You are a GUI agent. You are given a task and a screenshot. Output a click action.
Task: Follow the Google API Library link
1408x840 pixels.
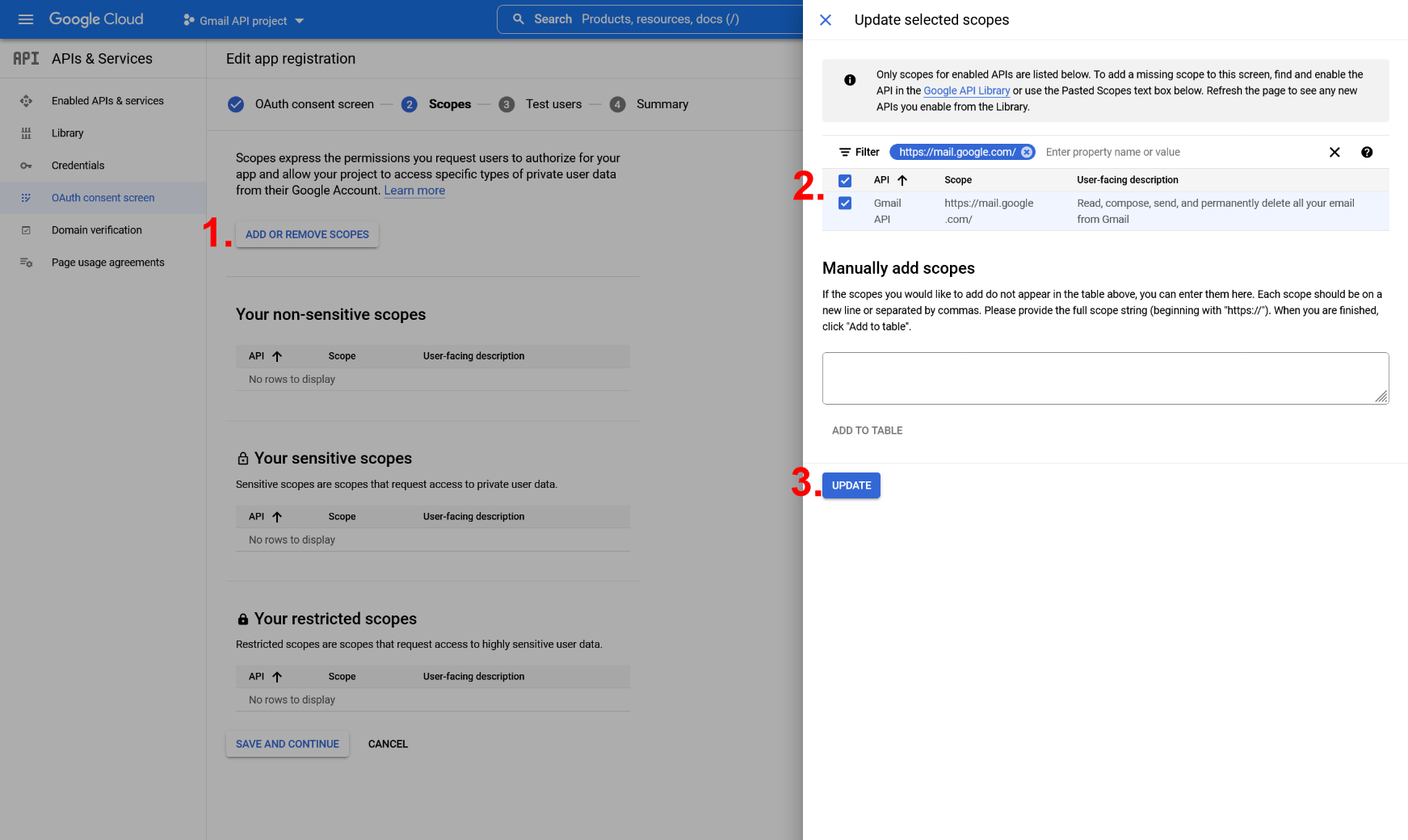[x=966, y=91]
